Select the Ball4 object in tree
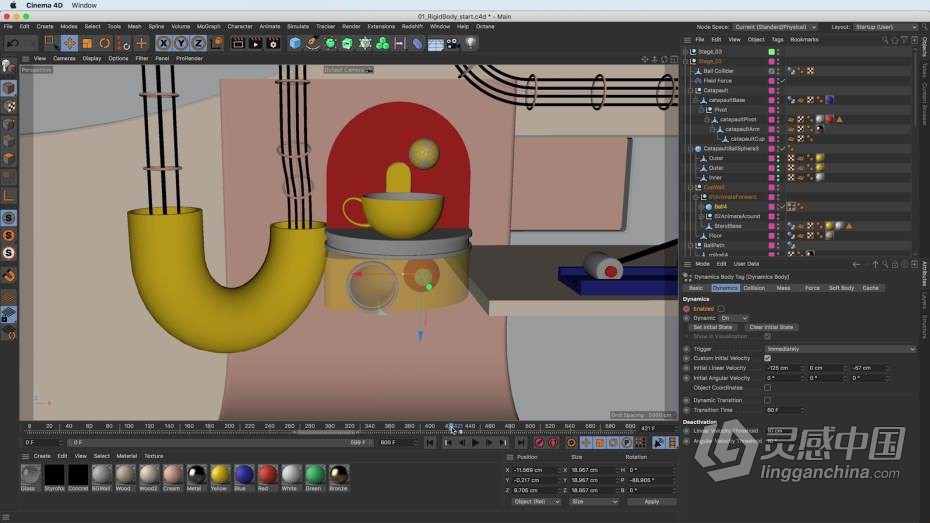The height and width of the screenshot is (523, 930). pyautogui.click(x=720, y=207)
